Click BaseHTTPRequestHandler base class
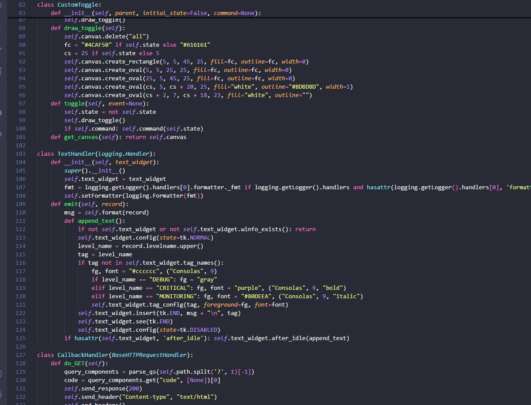Screen dimensions: 531x405 [x=149, y=355]
